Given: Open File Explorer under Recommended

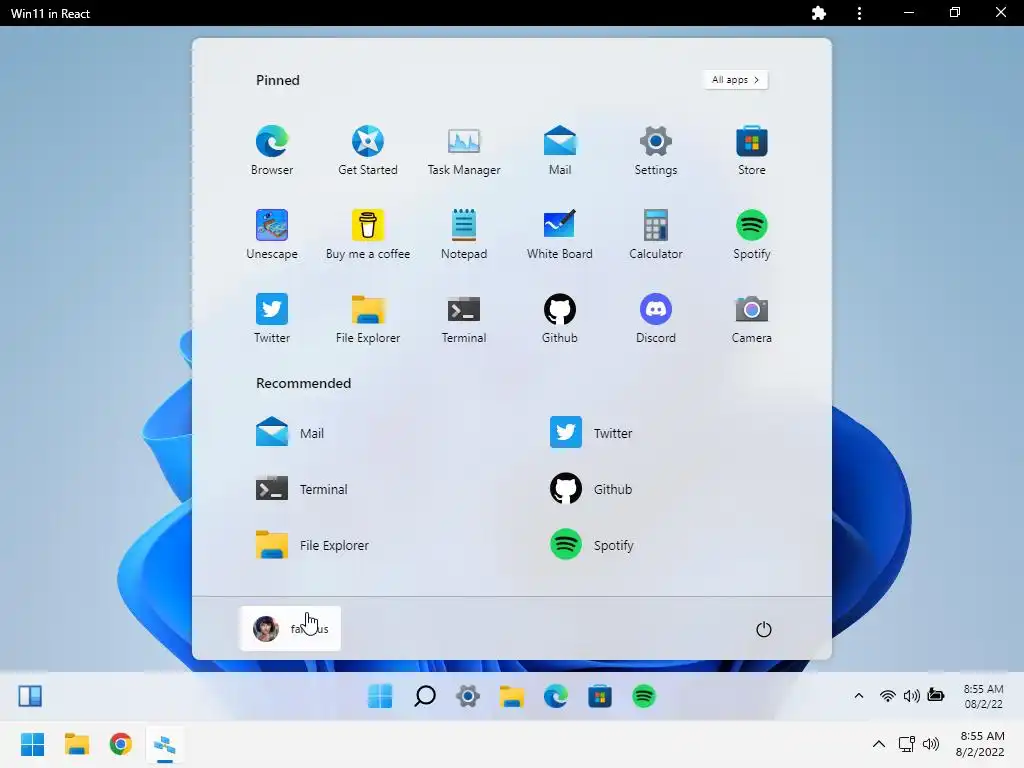Looking at the screenshot, I should tap(312, 545).
